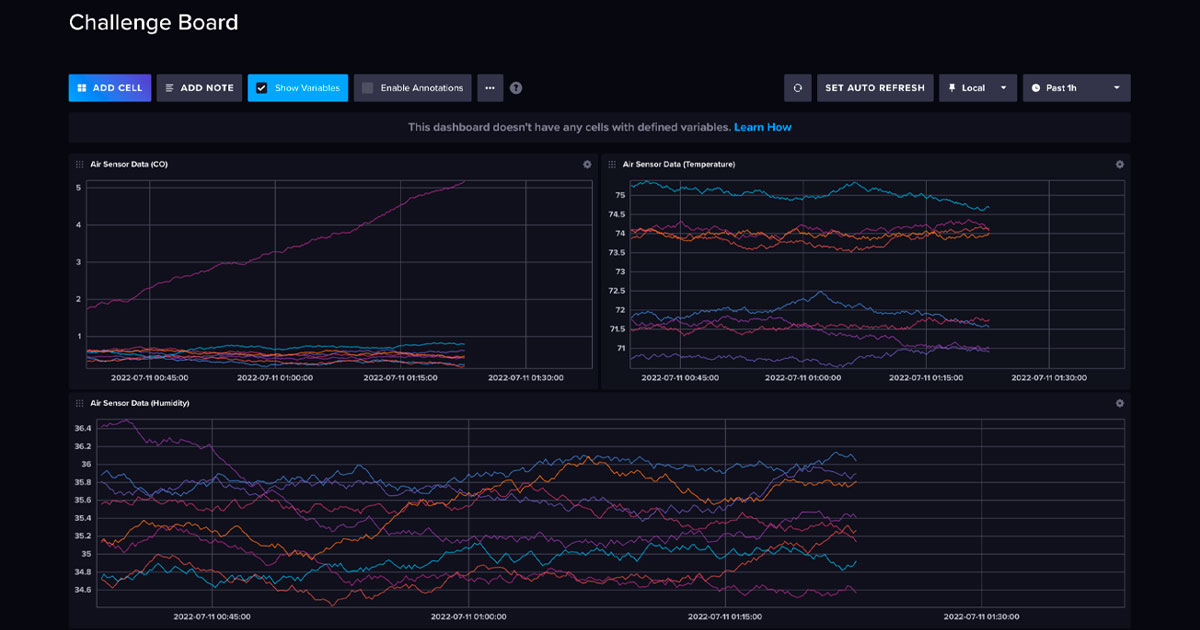The image size is (1200, 630).
Task: Open settings gear on Temperature cell
Action: [1120, 164]
